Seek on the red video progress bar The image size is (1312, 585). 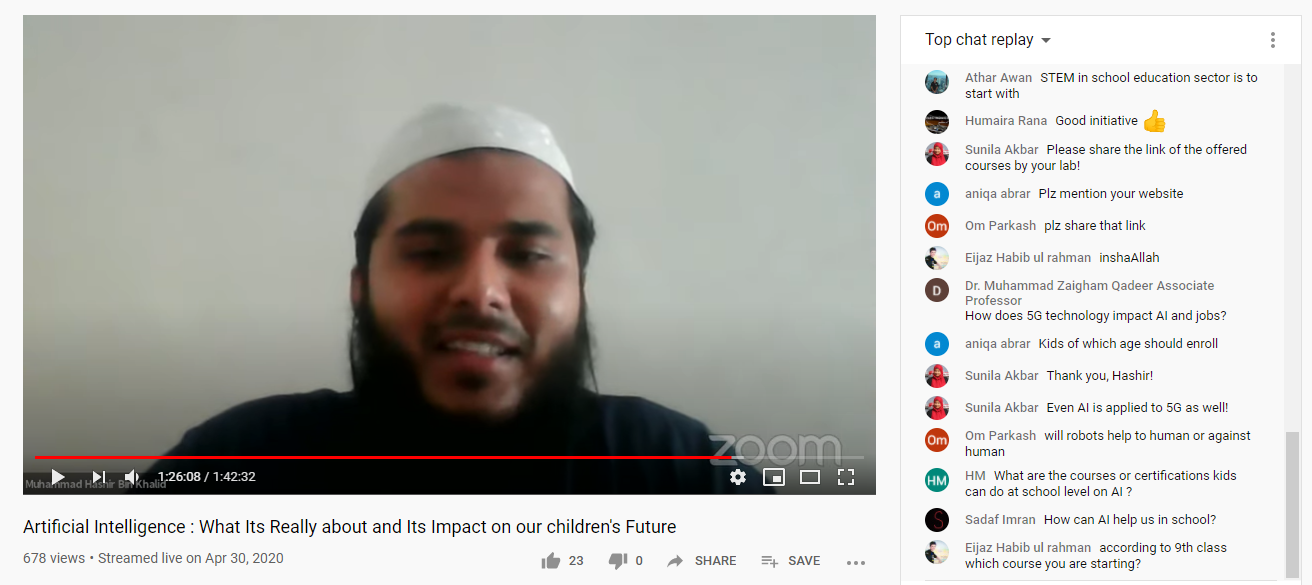pyautogui.click(x=449, y=458)
